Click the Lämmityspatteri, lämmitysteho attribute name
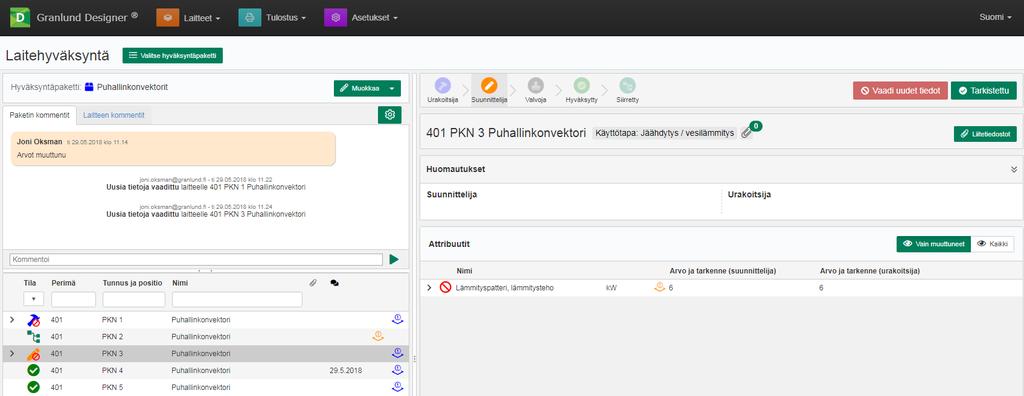Viewport: 1024px width, 396px height. [x=504, y=288]
